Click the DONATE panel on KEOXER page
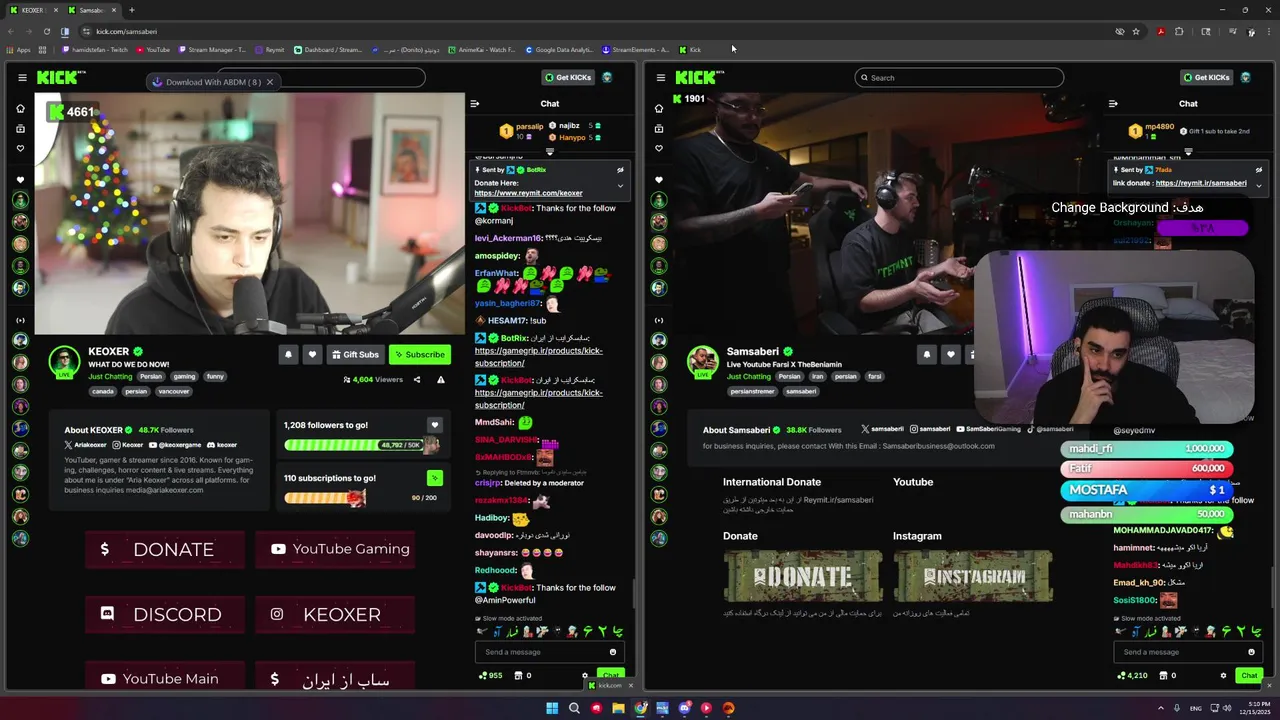Screen dimensions: 1280x720 coord(165,549)
